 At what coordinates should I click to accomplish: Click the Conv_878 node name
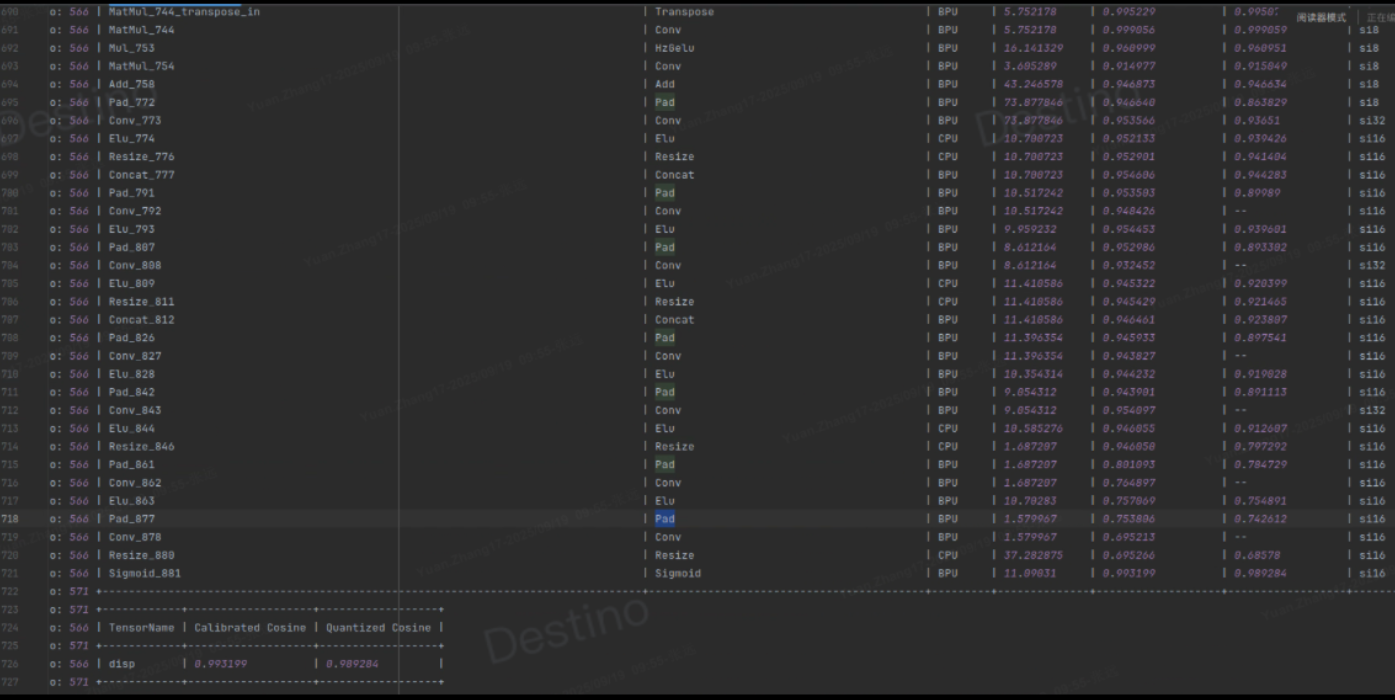click(x=135, y=537)
